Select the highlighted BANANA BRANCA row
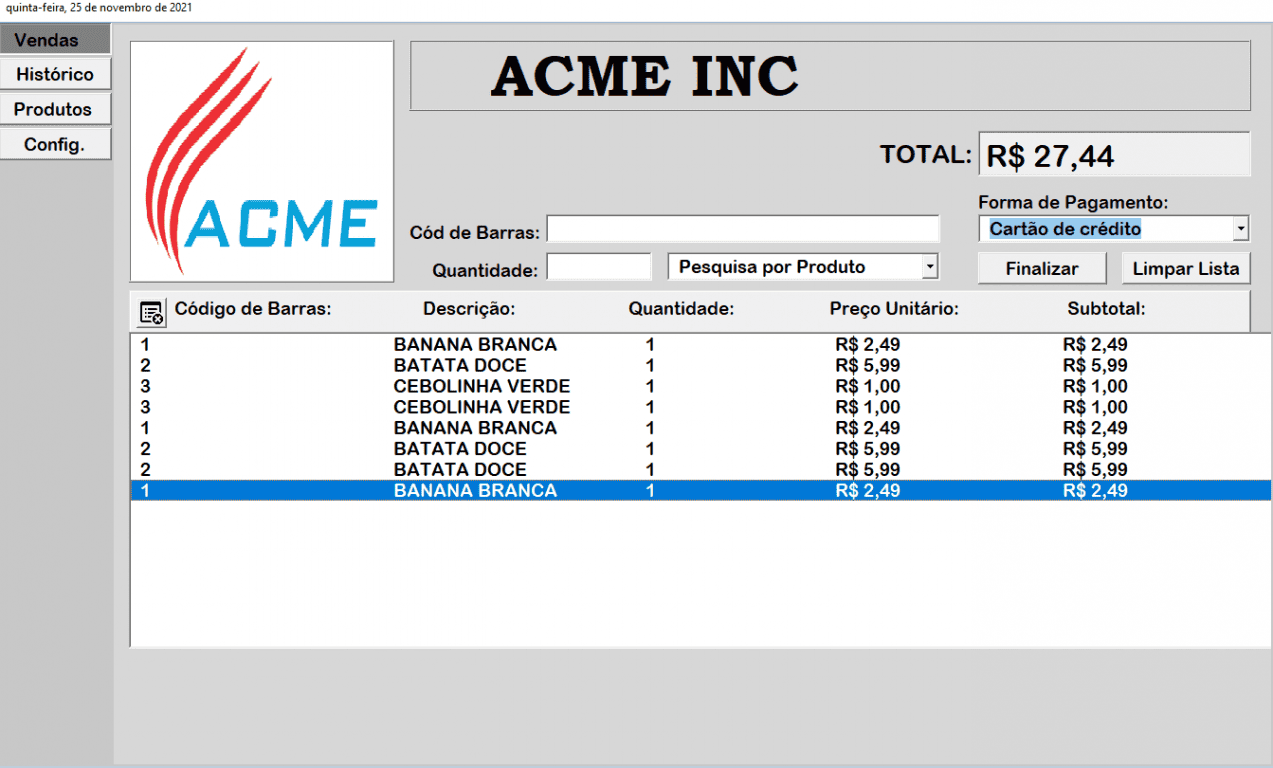This screenshot has height=768, width=1273. (700, 491)
